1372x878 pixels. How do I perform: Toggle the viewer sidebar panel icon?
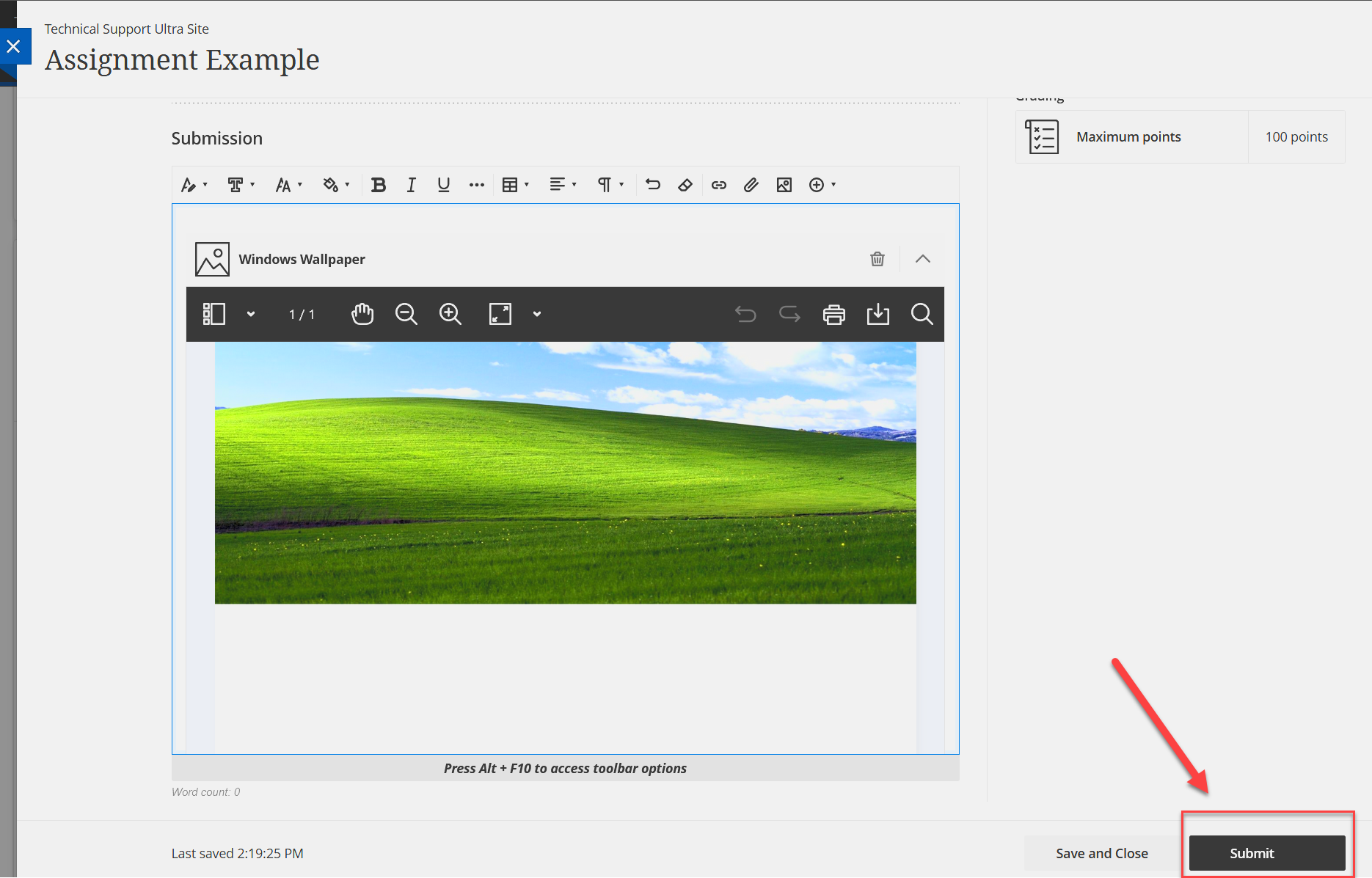pos(214,314)
